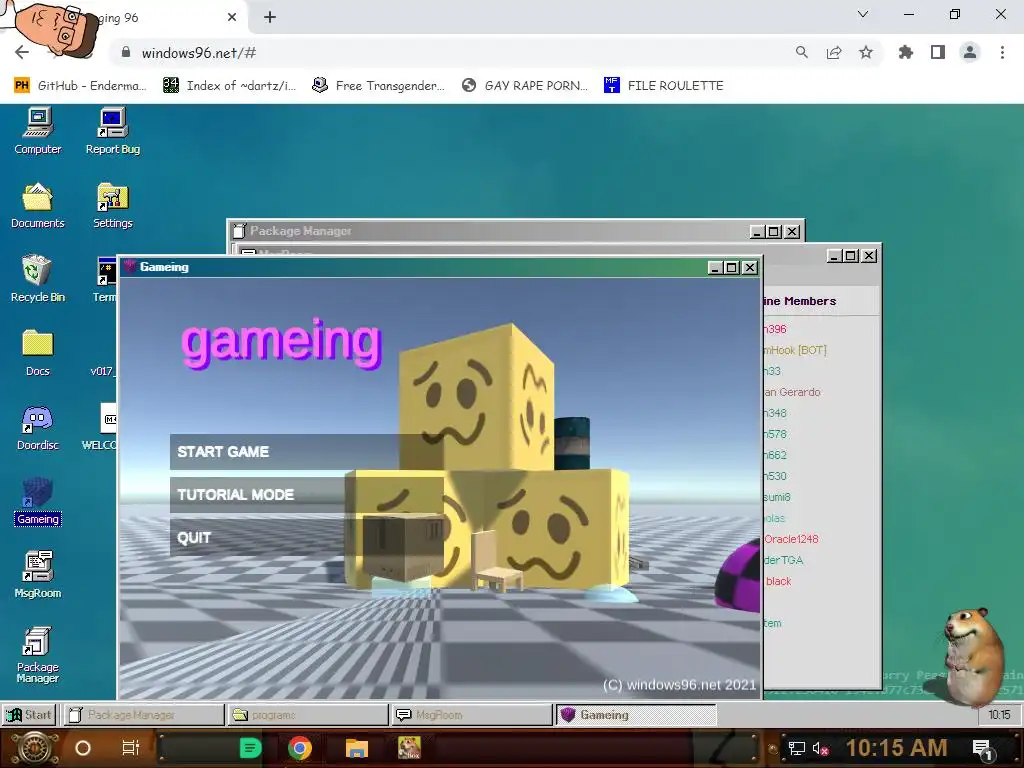Switch to MsgRoom taskbar item
The width and height of the screenshot is (1024, 768).
[x=472, y=715]
